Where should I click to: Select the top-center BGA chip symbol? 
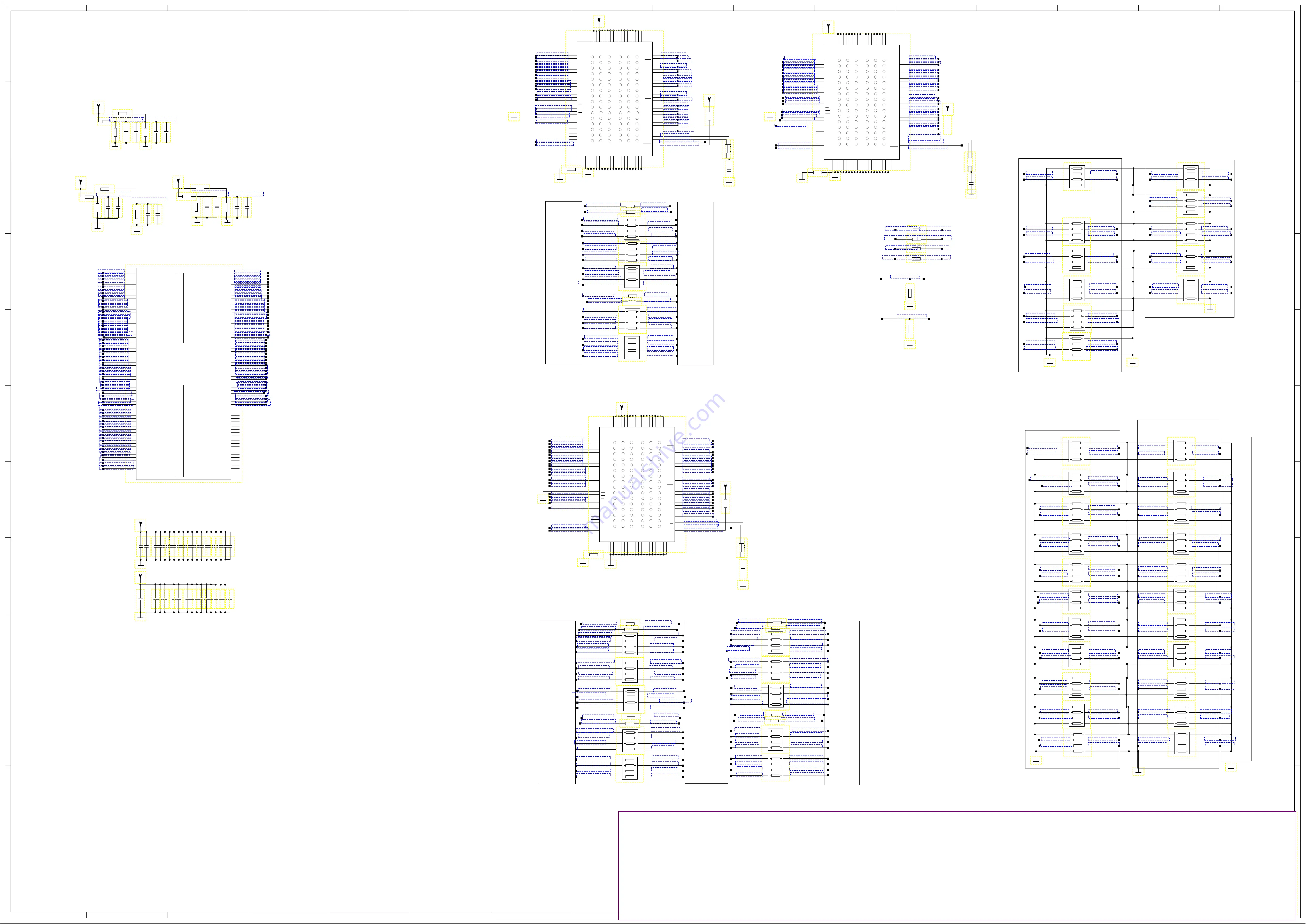[614, 99]
